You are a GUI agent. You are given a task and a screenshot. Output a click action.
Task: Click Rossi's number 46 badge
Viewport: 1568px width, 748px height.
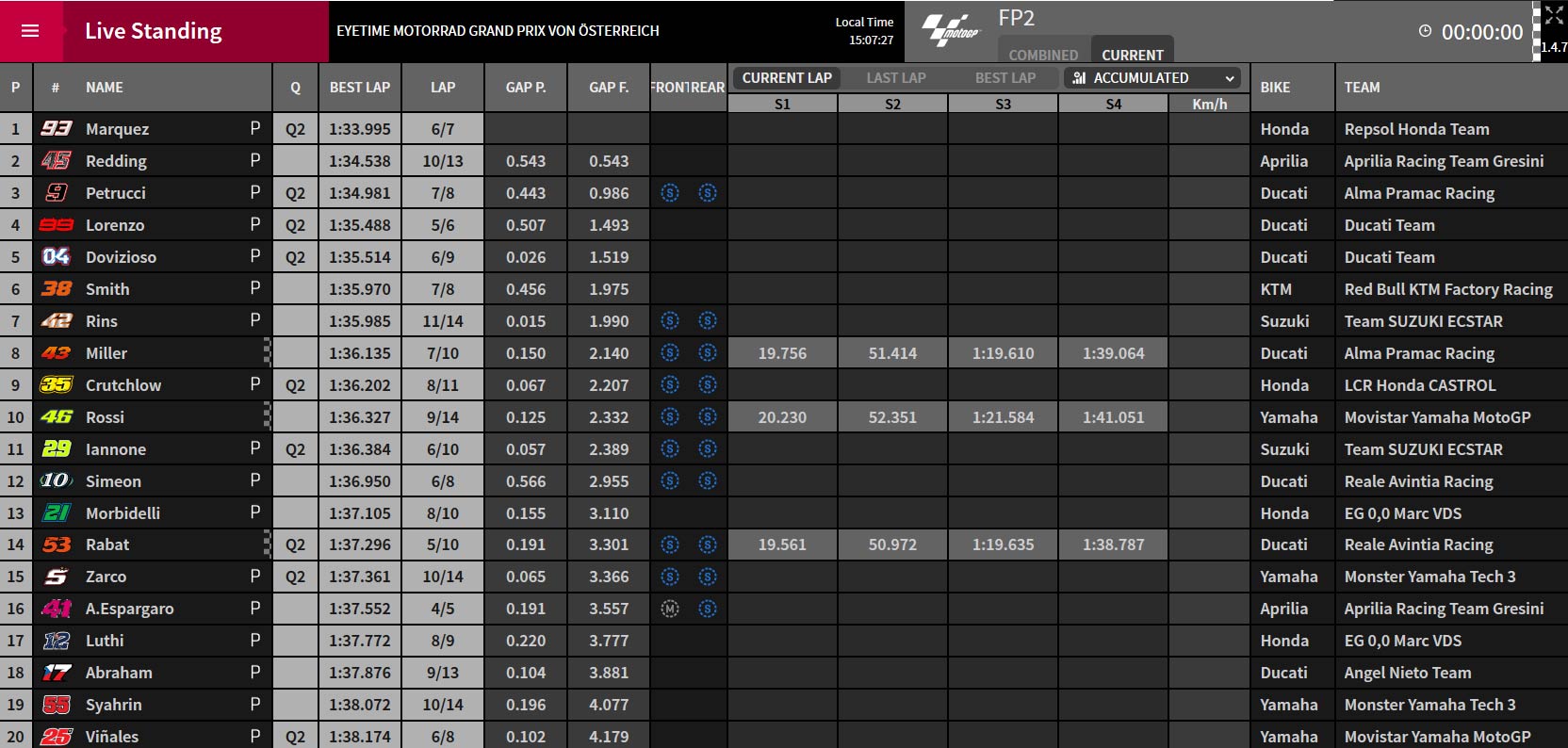57,416
